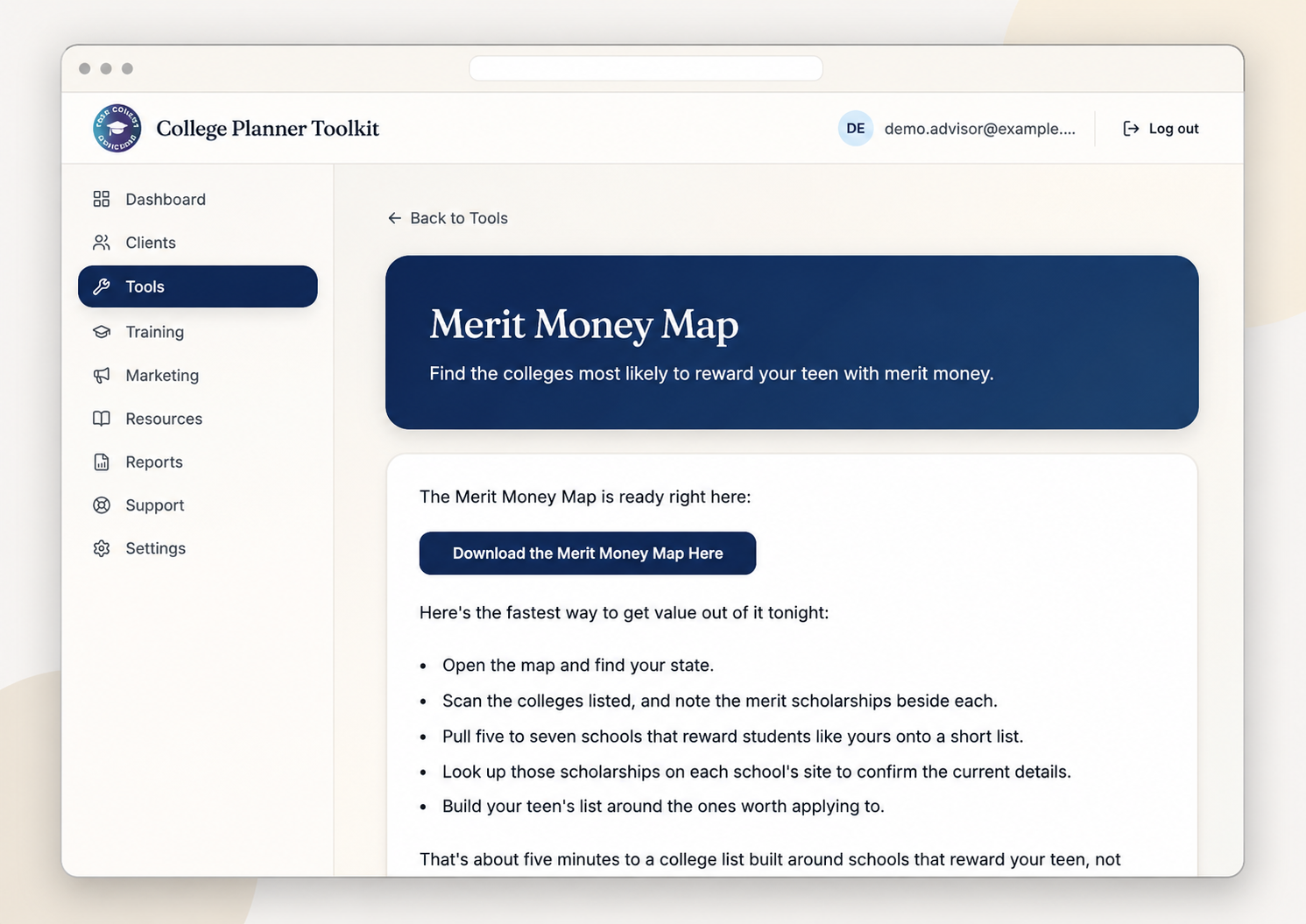Select Tools in the sidebar
The width and height of the screenshot is (1306, 924).
(198, 286)
